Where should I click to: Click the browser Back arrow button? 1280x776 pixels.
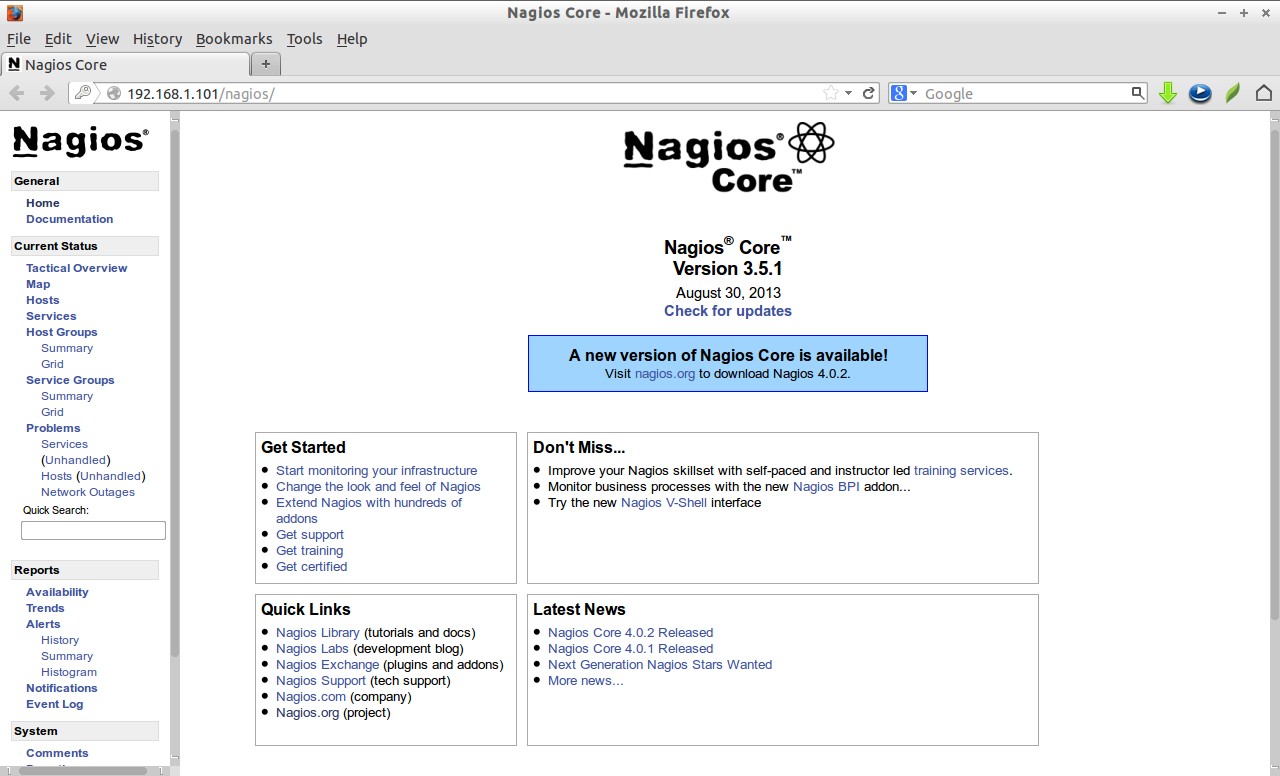[x=17, y=93]
